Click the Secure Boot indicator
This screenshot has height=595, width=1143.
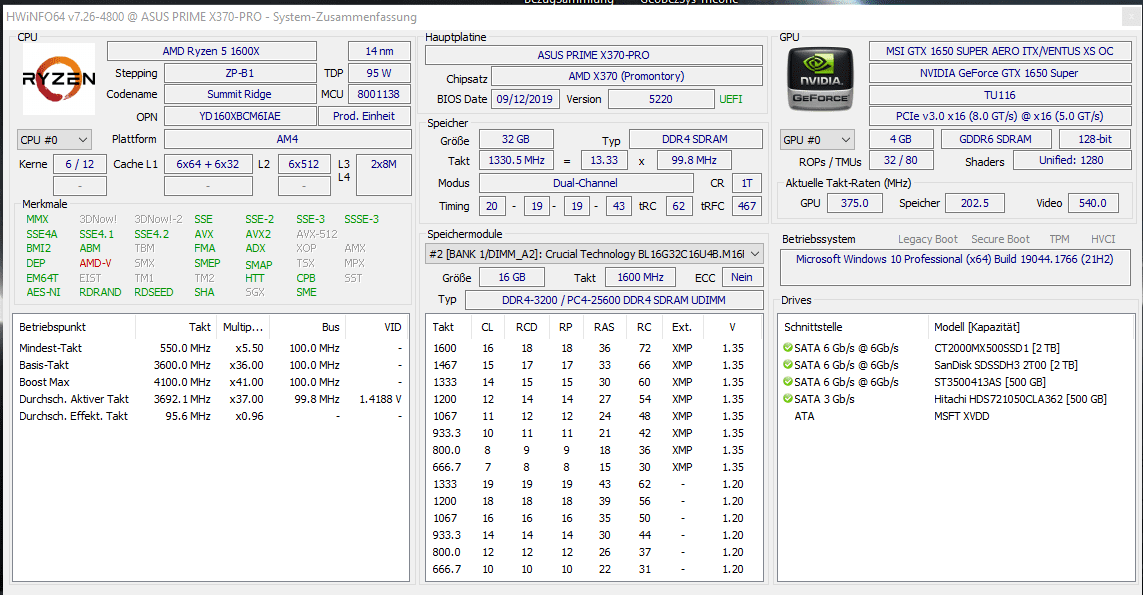(x=1000, y=239)
